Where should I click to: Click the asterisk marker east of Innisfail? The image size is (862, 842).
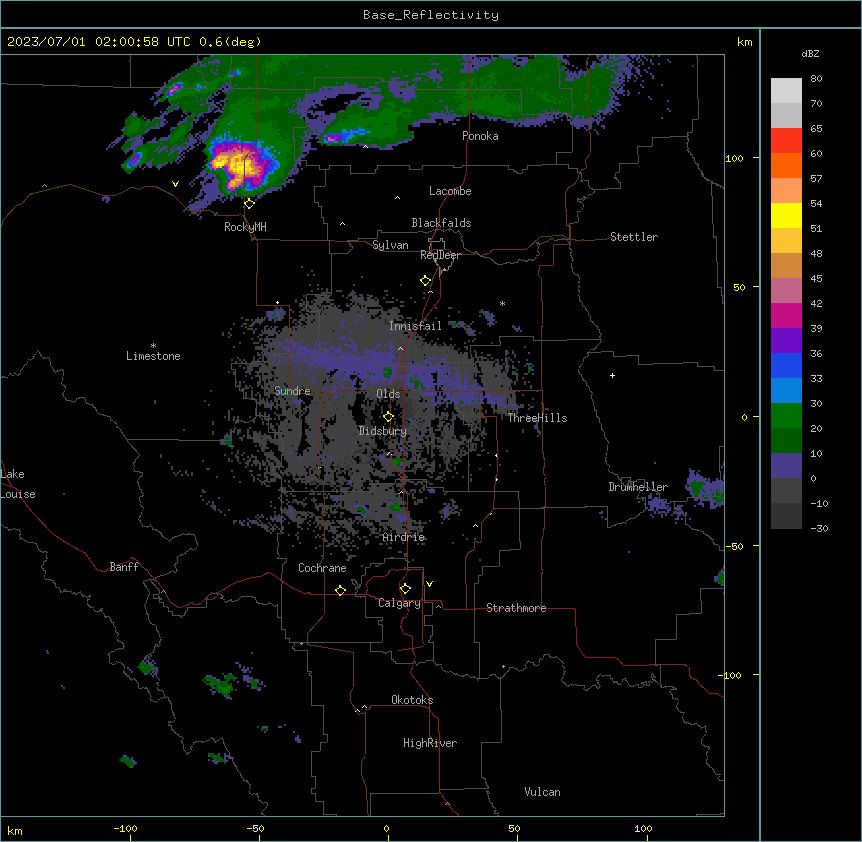(502, 304)
